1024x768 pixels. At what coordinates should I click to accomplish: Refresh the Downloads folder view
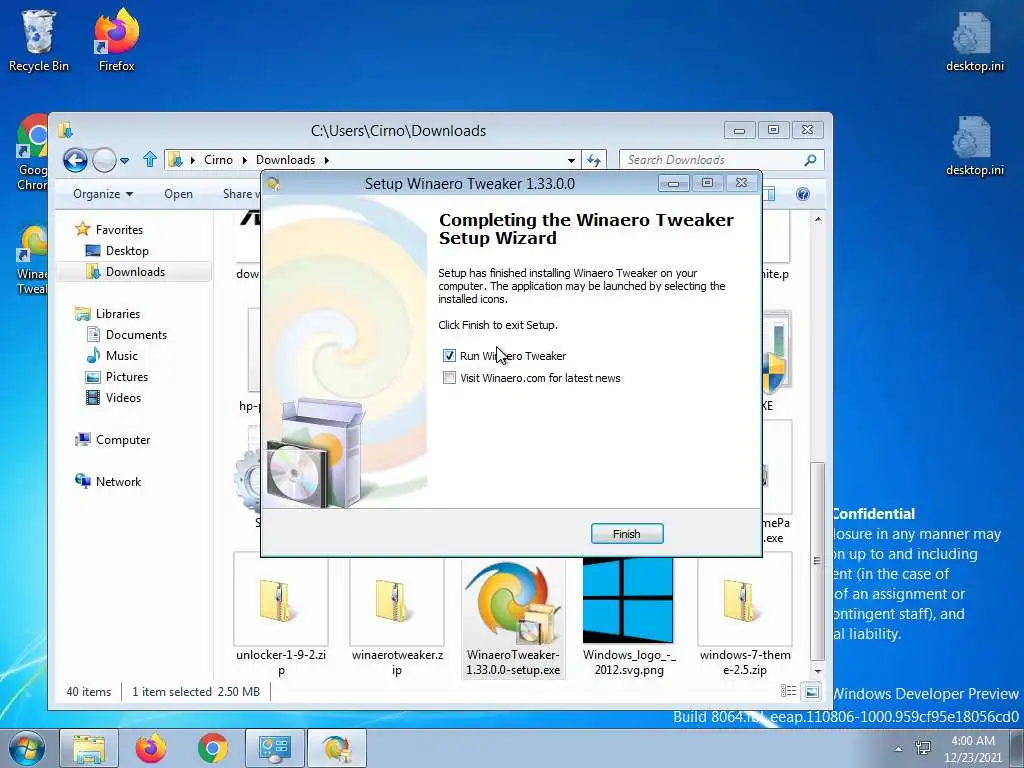pos(593,160)
